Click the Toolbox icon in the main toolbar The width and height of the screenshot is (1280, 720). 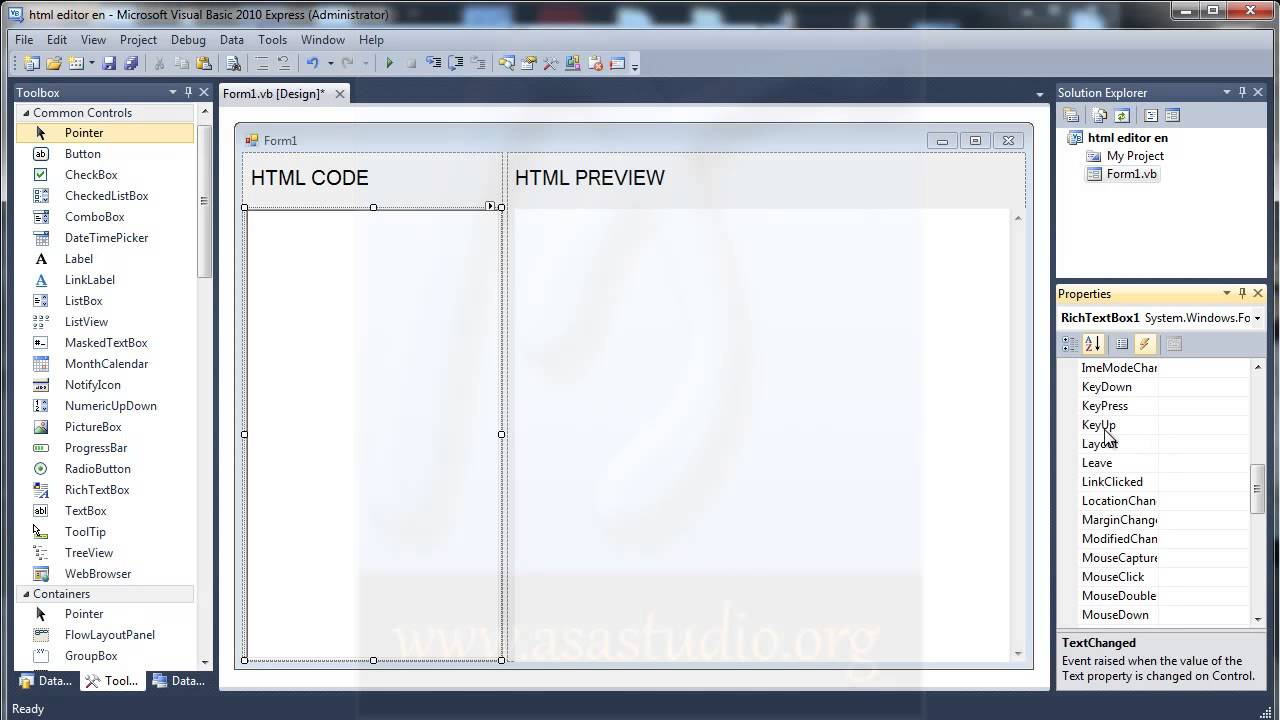point(550,63)
